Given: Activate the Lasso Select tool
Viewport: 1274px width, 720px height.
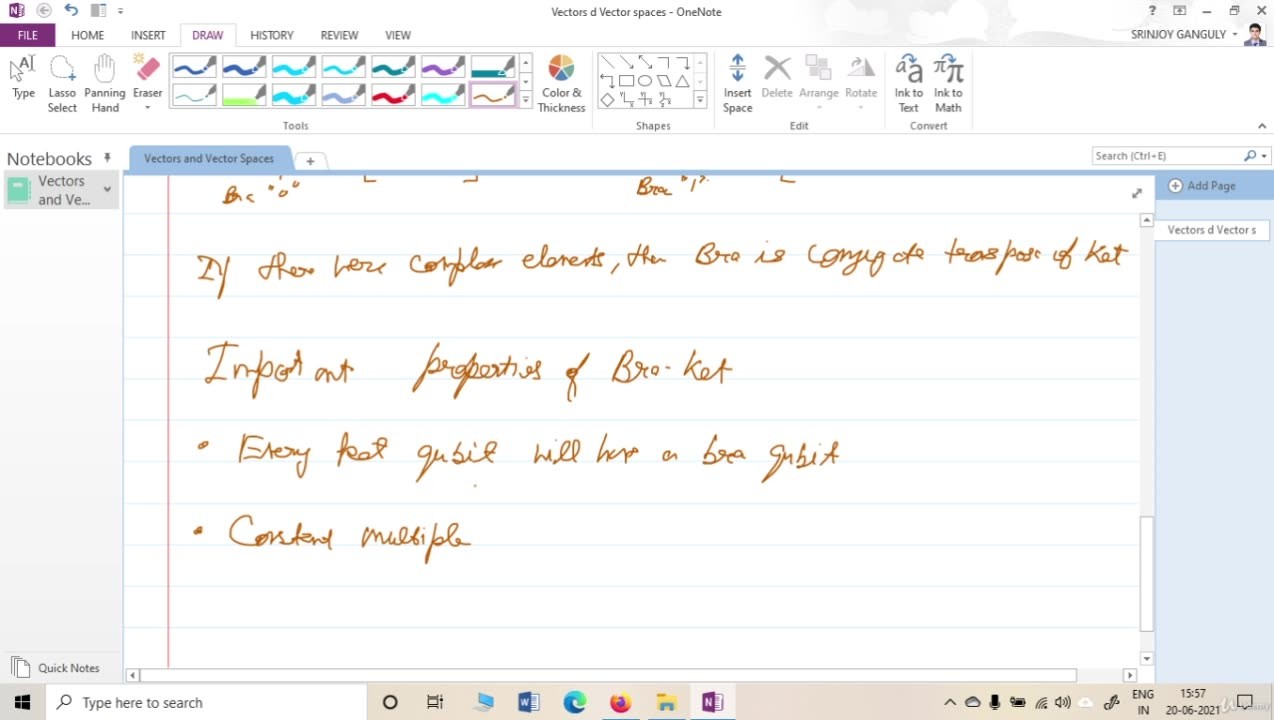Looking at the screenshot, I should [62, 84].
